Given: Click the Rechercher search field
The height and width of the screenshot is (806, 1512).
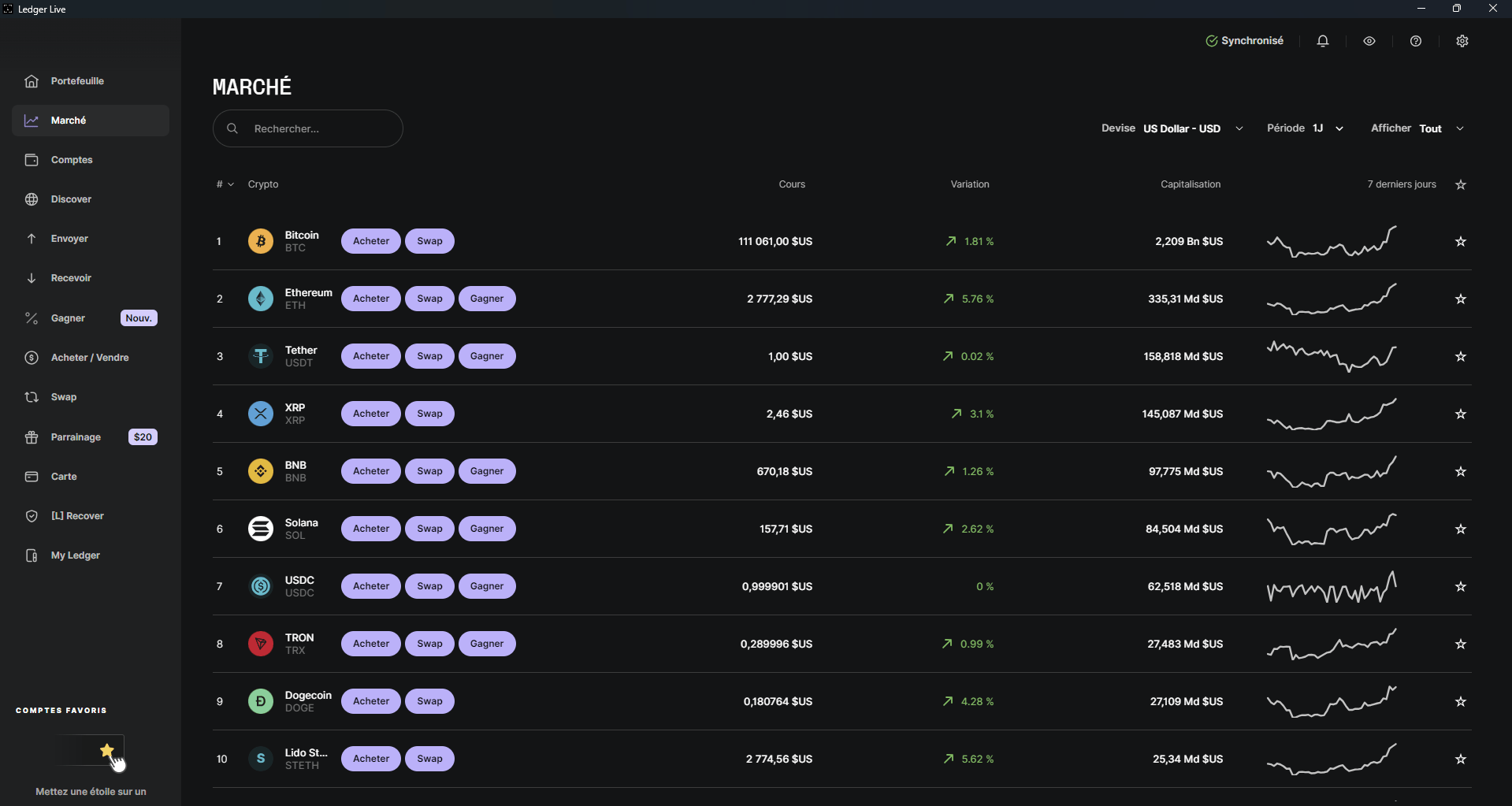Looking at the screenshot, I should pyautogui.click(x=308, y=128).
